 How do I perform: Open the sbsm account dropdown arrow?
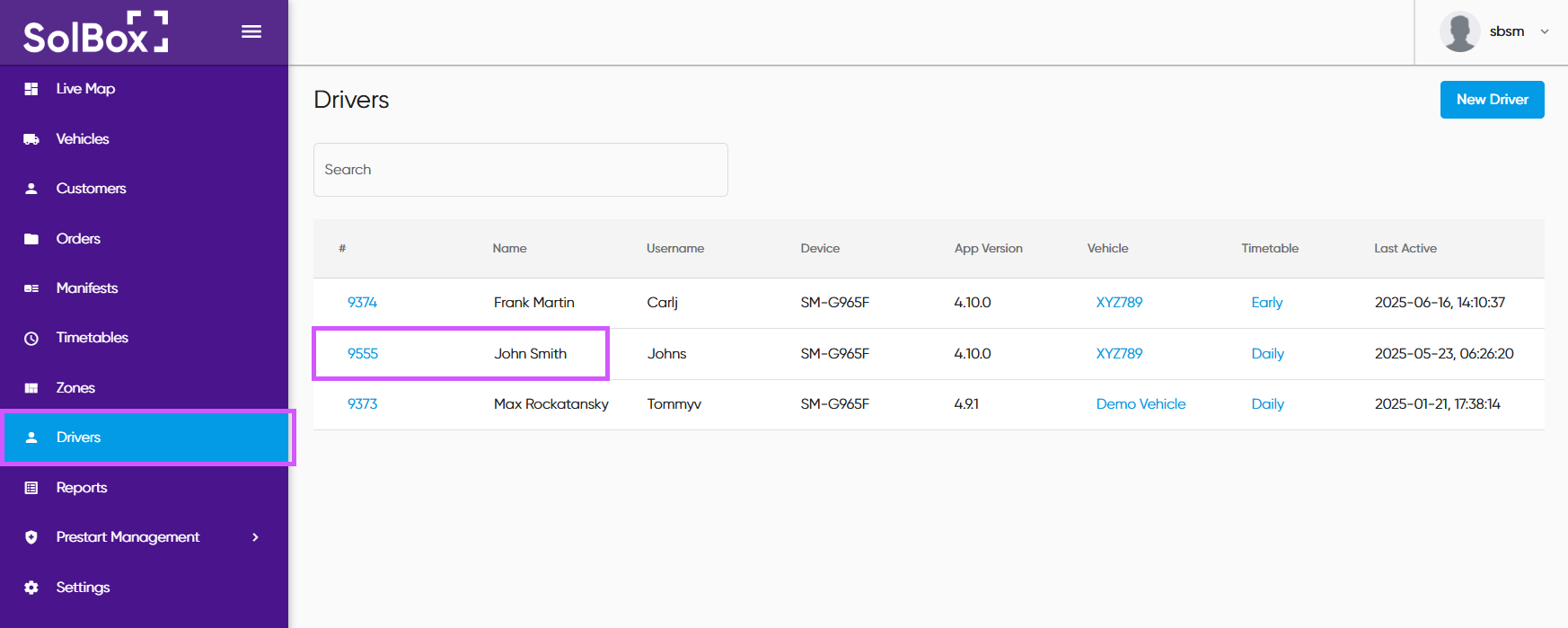pos(1545,31)
